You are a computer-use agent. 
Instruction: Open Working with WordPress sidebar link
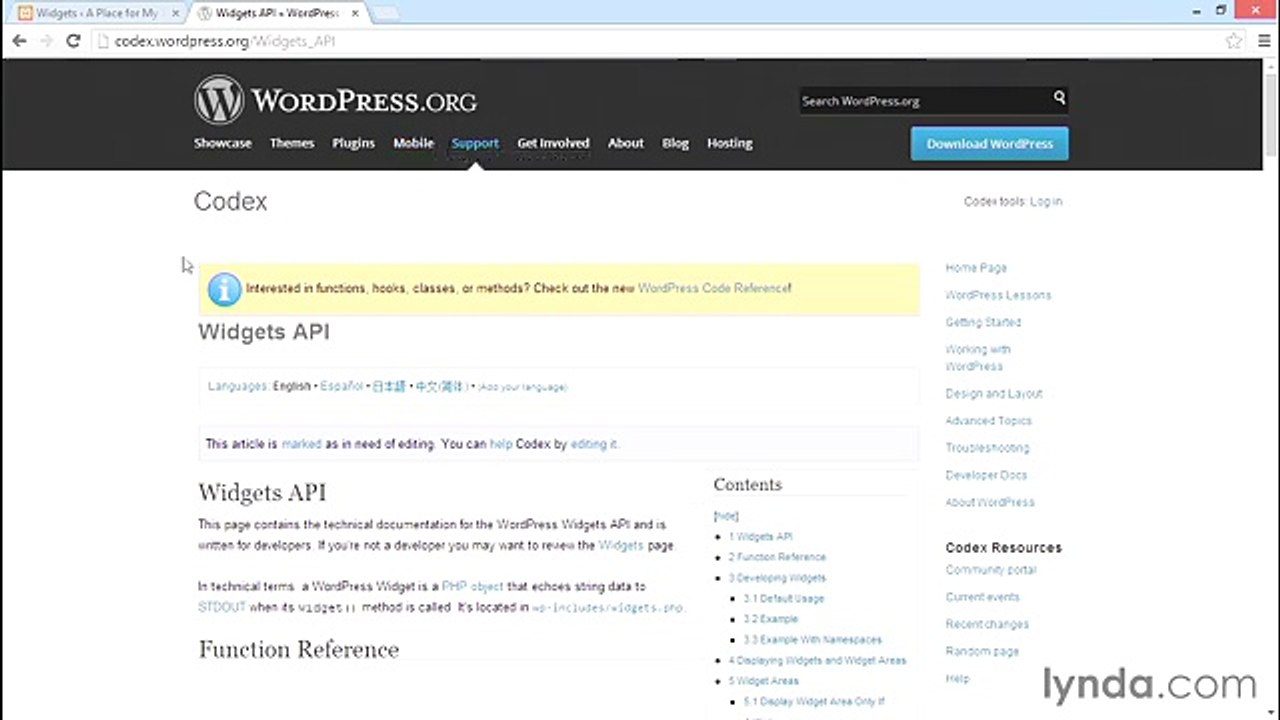tap(978, 358)
